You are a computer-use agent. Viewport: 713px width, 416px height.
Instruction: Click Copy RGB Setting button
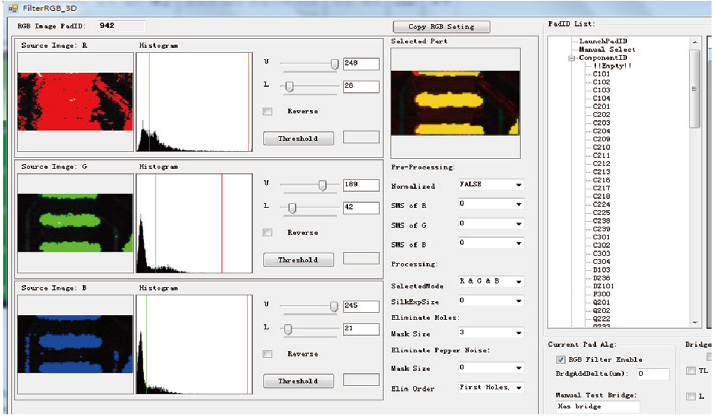(x=440, y=26)
